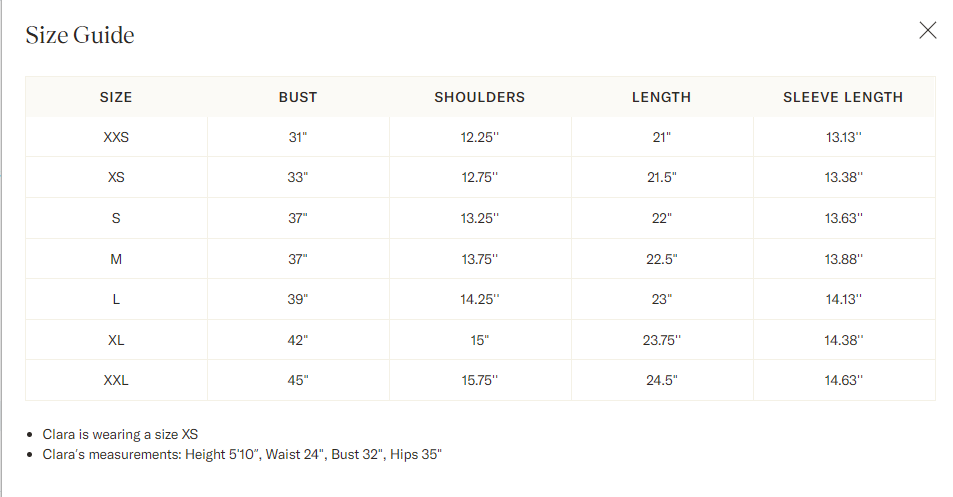Click the line listing Clara's measurements
This screenshot has width=953, height=497.
point(242,455)
